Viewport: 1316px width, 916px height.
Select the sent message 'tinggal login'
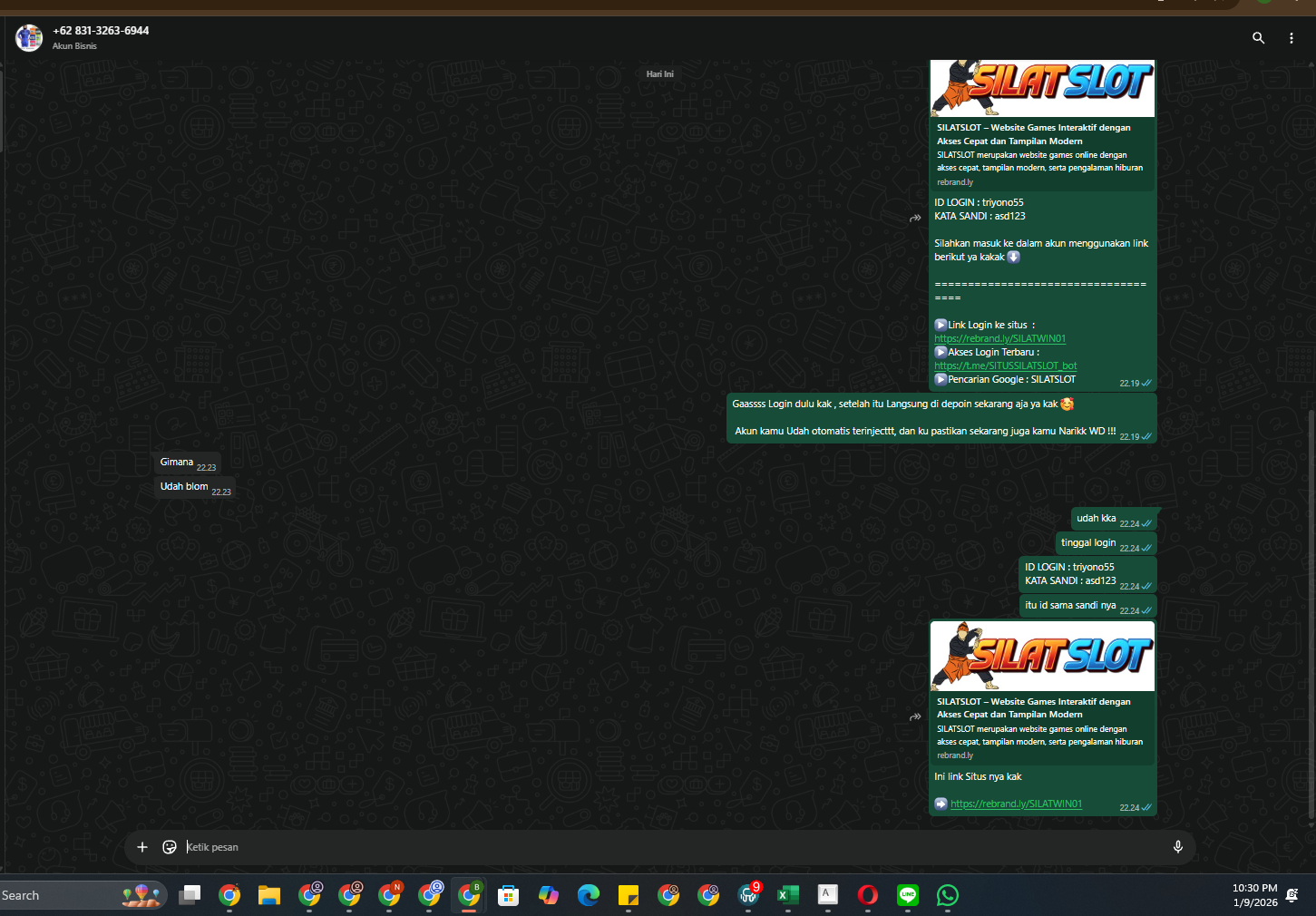[1106, 543]
